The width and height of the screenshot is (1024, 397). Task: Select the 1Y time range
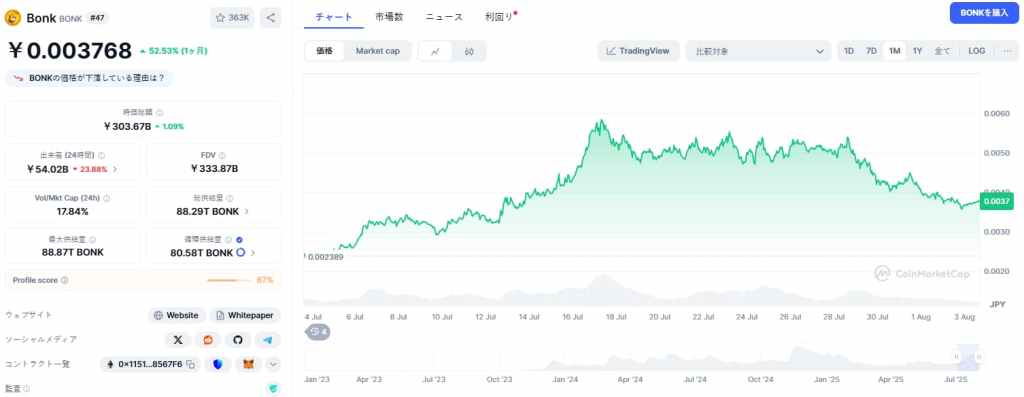tap(917, 51)
